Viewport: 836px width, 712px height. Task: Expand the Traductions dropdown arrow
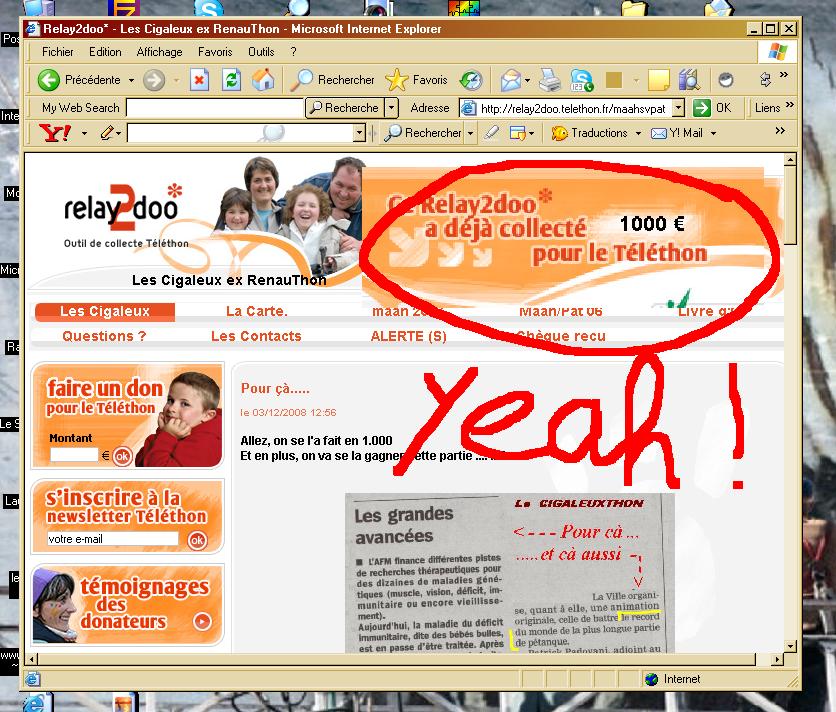click(x=638, y=133)
